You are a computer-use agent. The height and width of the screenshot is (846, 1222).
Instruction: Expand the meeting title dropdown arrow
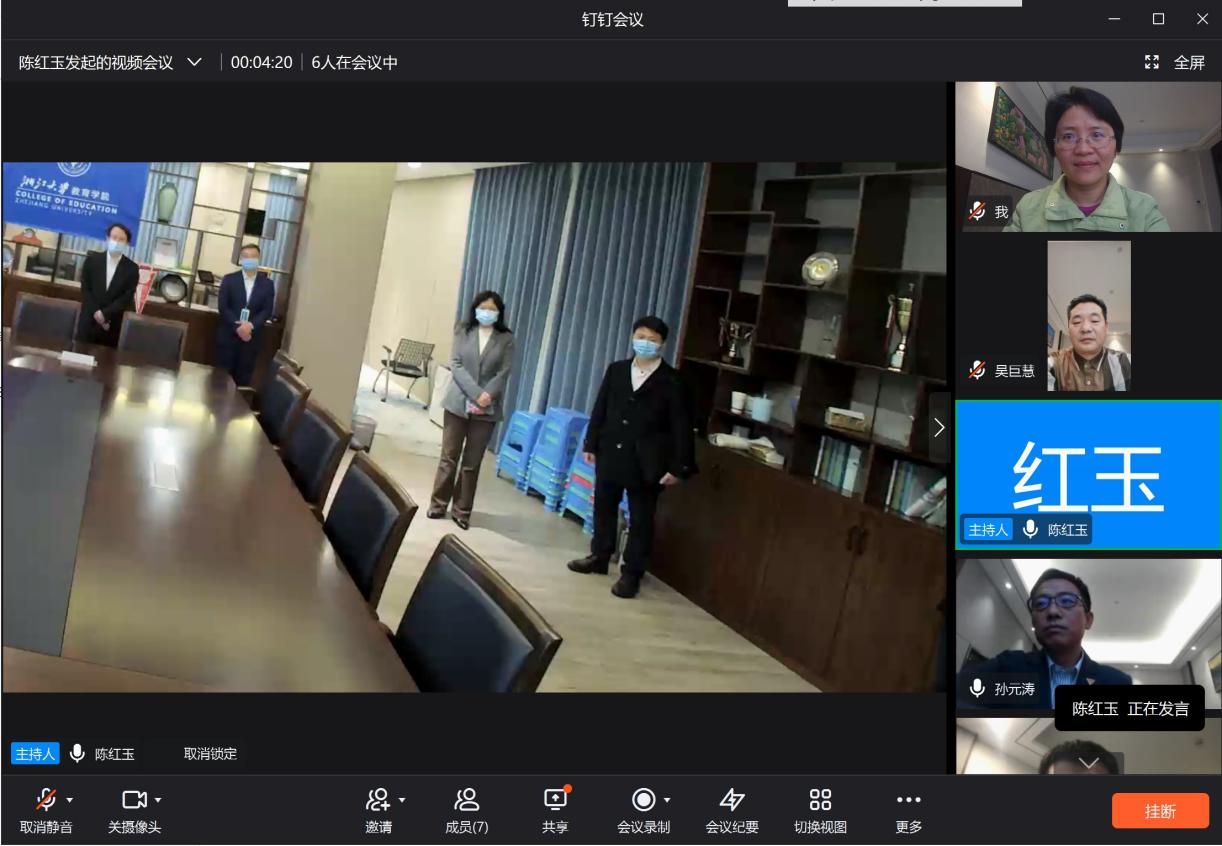click(194, 62)
